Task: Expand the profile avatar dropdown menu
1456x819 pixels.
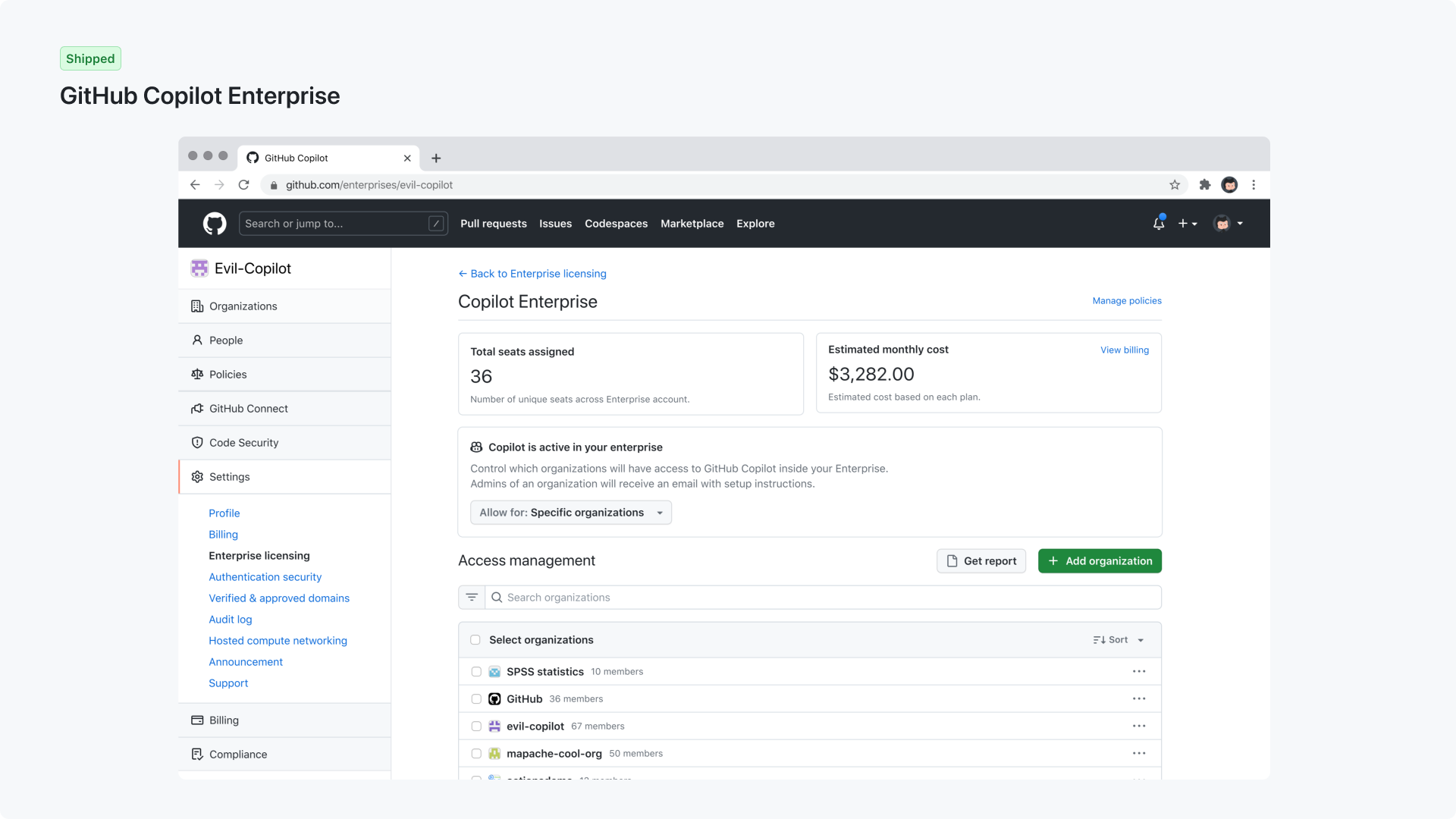Action: click(1228, 223)
